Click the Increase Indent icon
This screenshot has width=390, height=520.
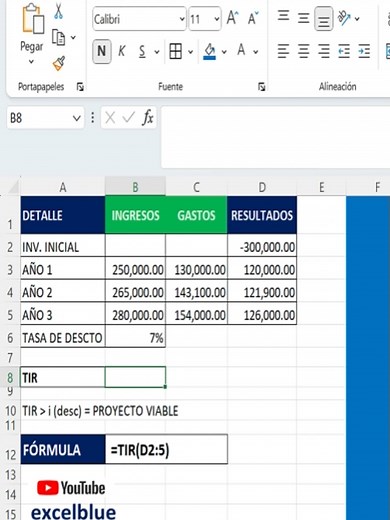pyautogui.click(x=364, y=51)
